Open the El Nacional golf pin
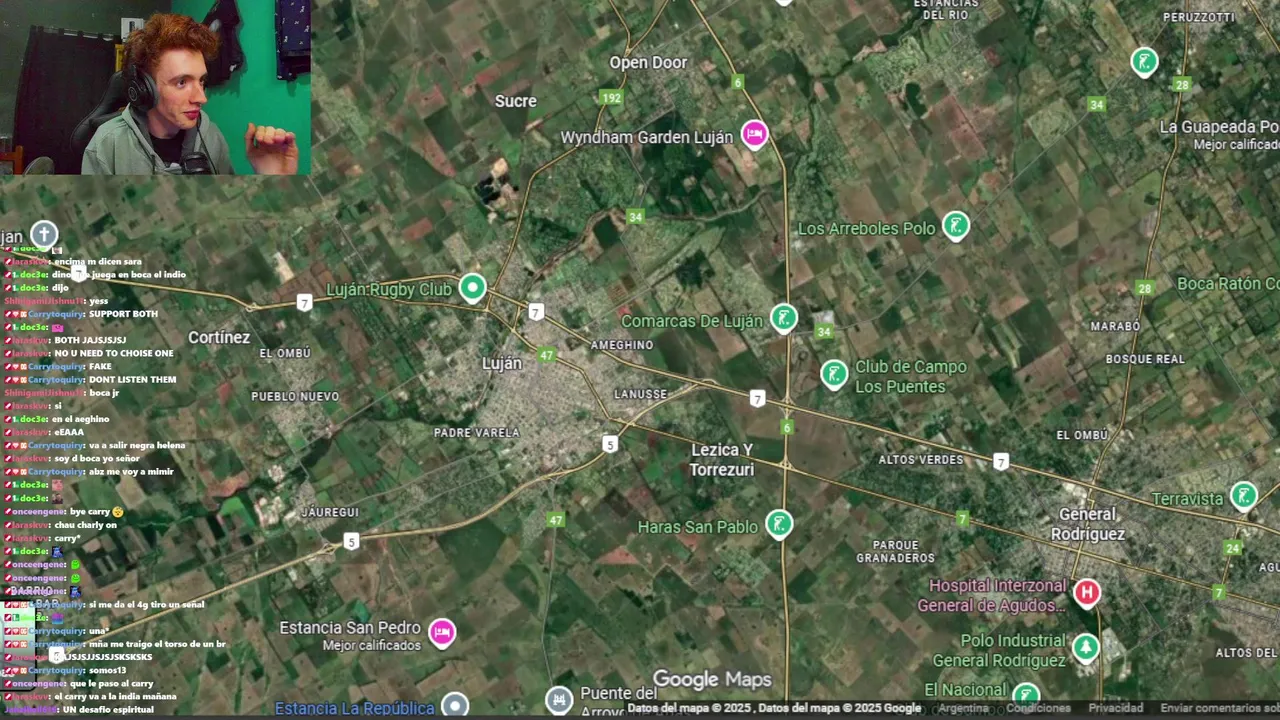Screen dimensions: 1280x720 click(x=1026, y=693)
